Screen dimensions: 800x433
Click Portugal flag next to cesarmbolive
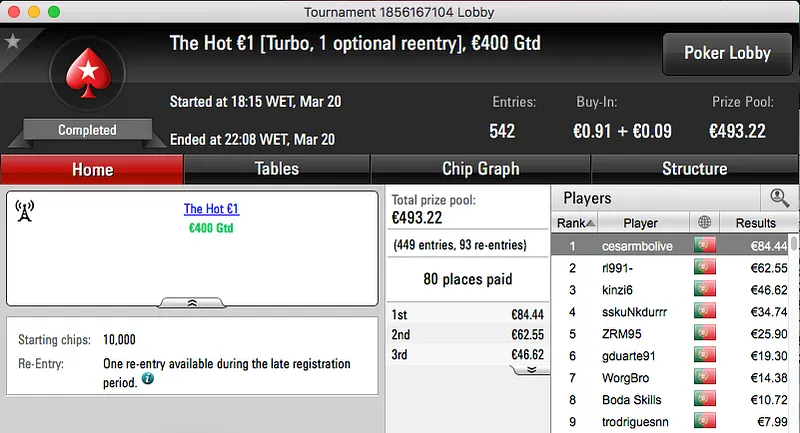point(704,246)
